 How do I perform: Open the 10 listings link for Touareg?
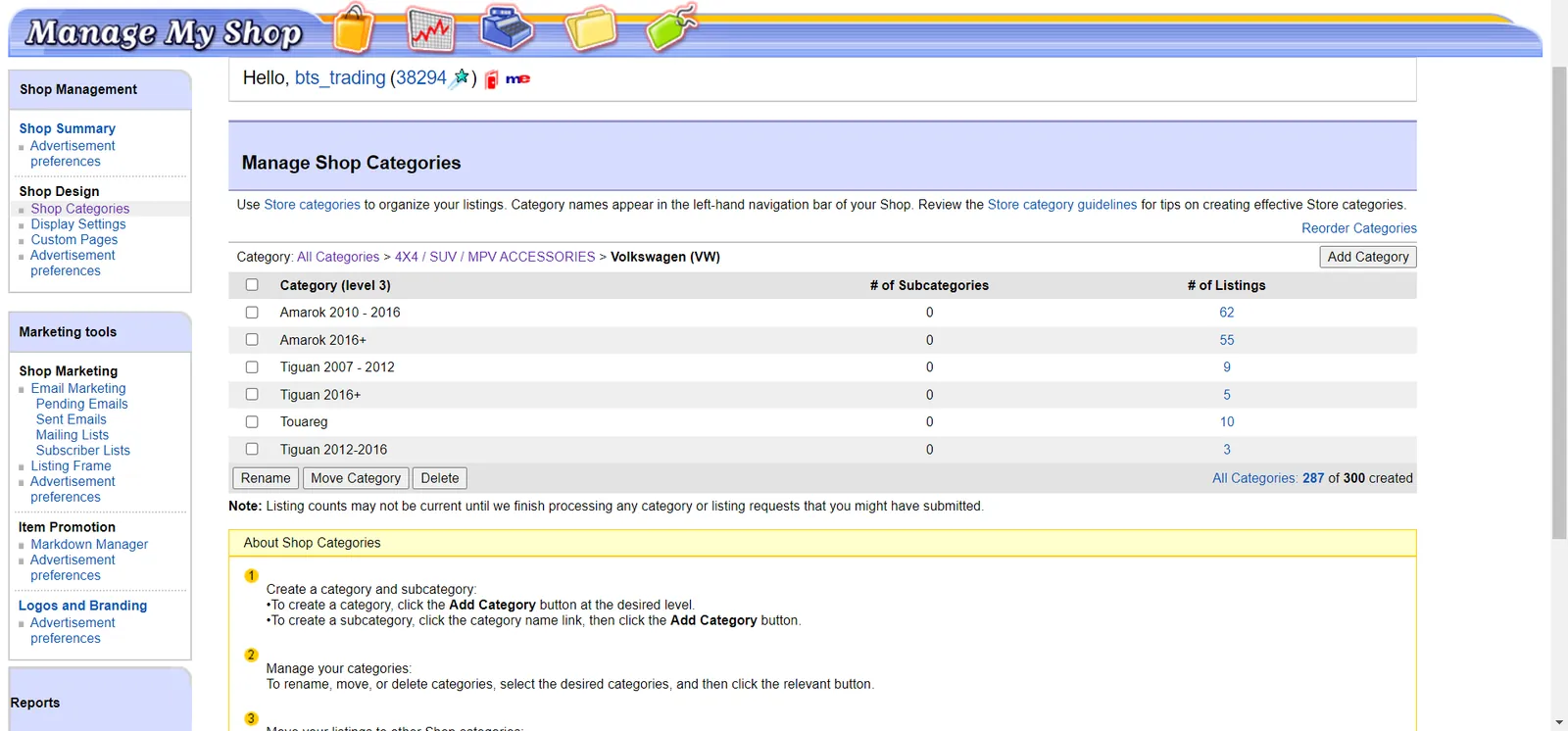coord(1227,422)
